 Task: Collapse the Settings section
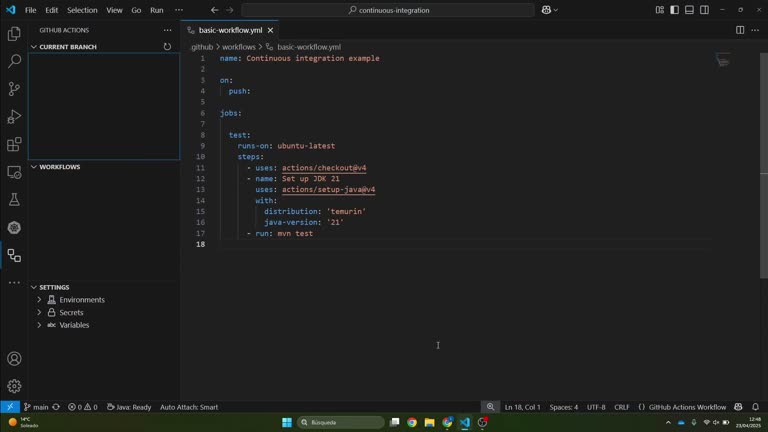click(34, 287)
